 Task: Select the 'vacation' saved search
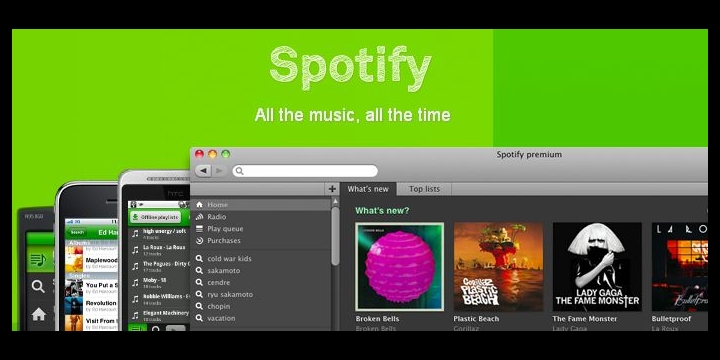click(x=221, y=318)
